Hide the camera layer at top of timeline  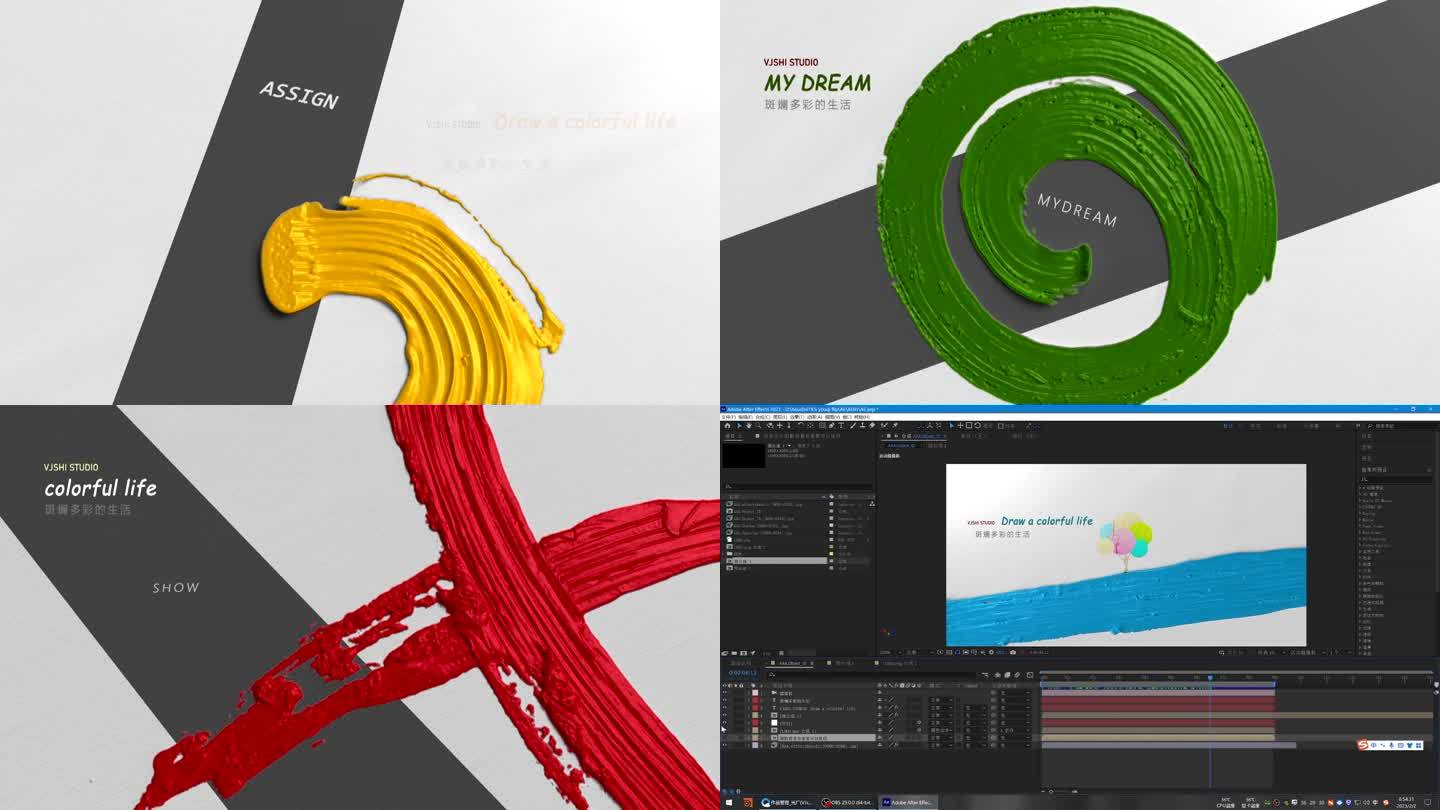[x=725, y=692]
